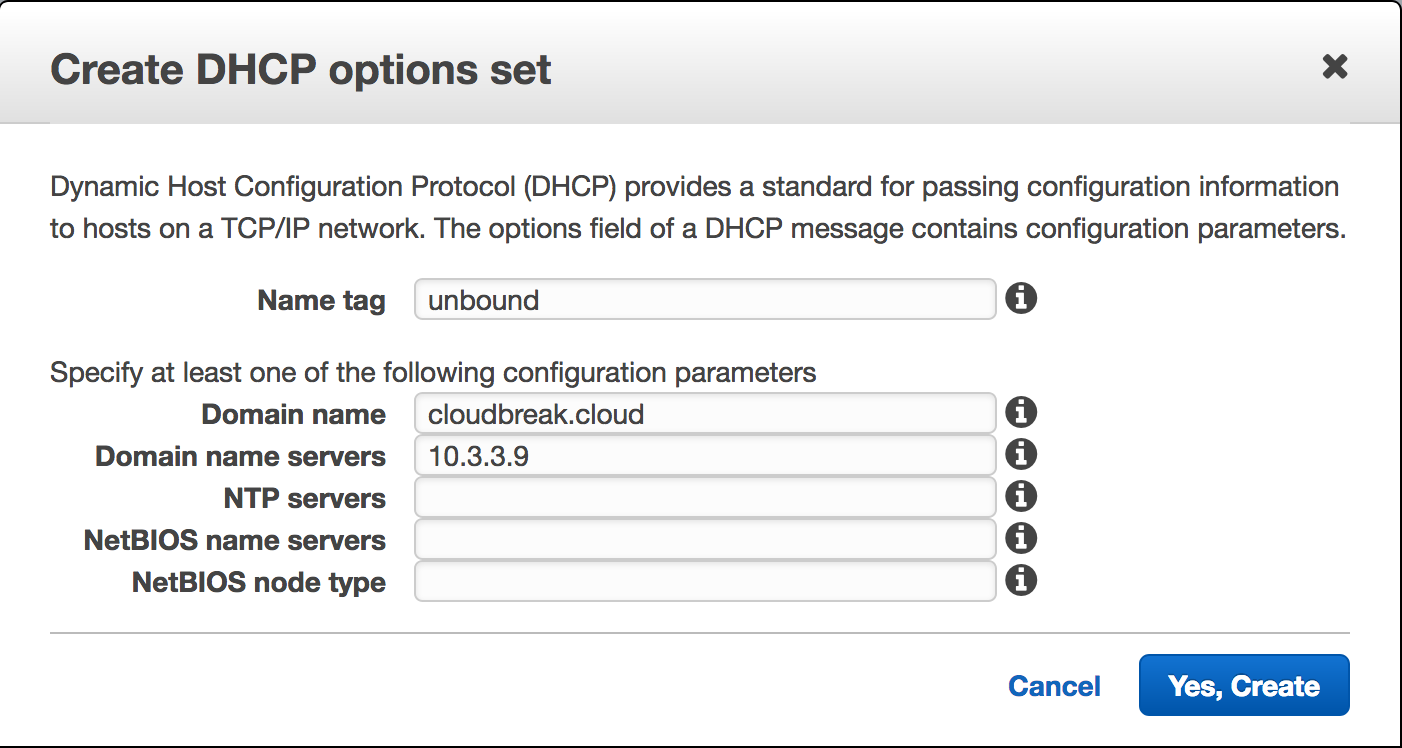1402x748 pixels.
Task: Click the NTP servers label
Action: tap(305, 498)
